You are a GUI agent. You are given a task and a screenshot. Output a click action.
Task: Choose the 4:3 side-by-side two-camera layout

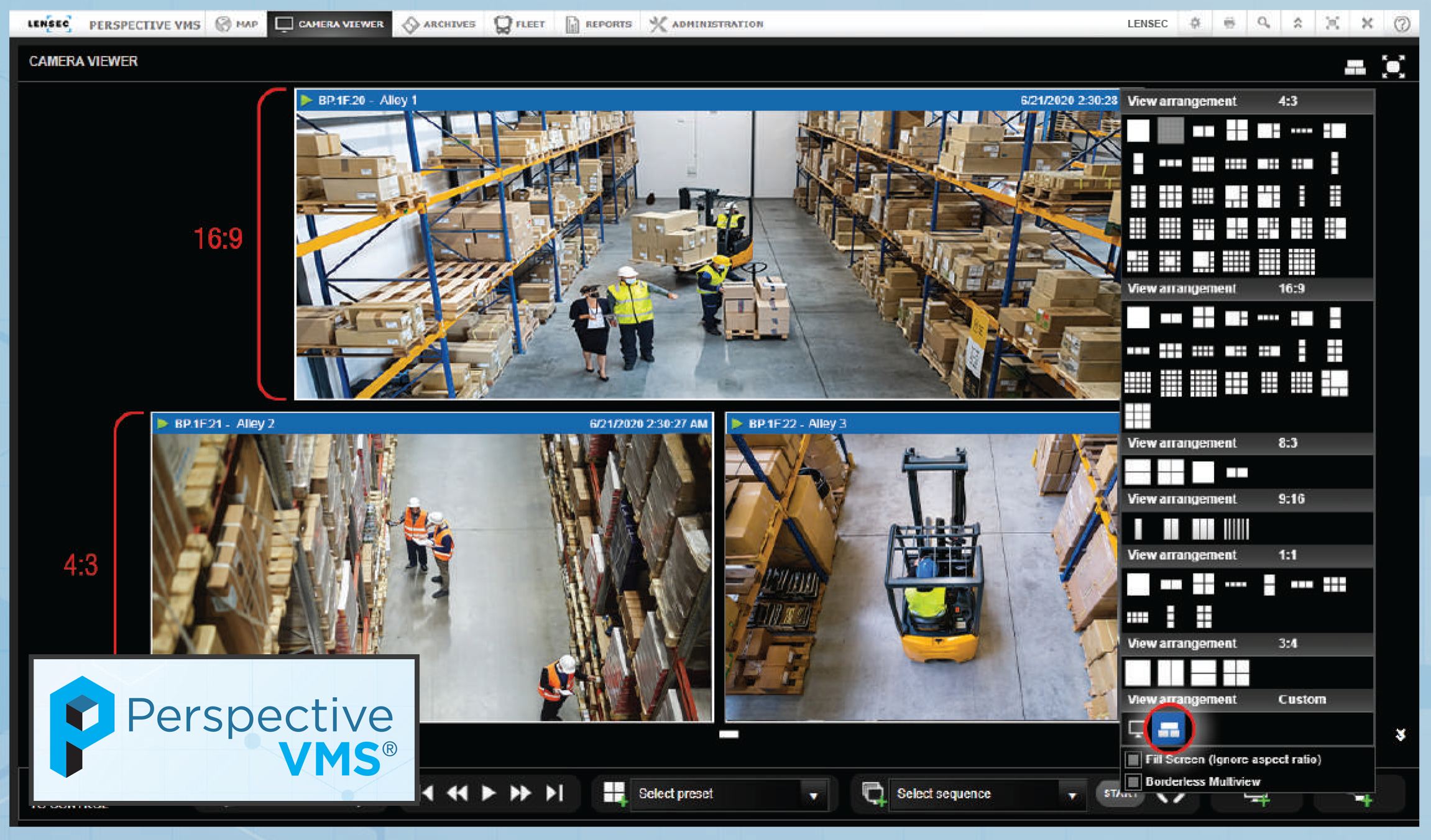pyautogui.click(x=1203, y=130)
